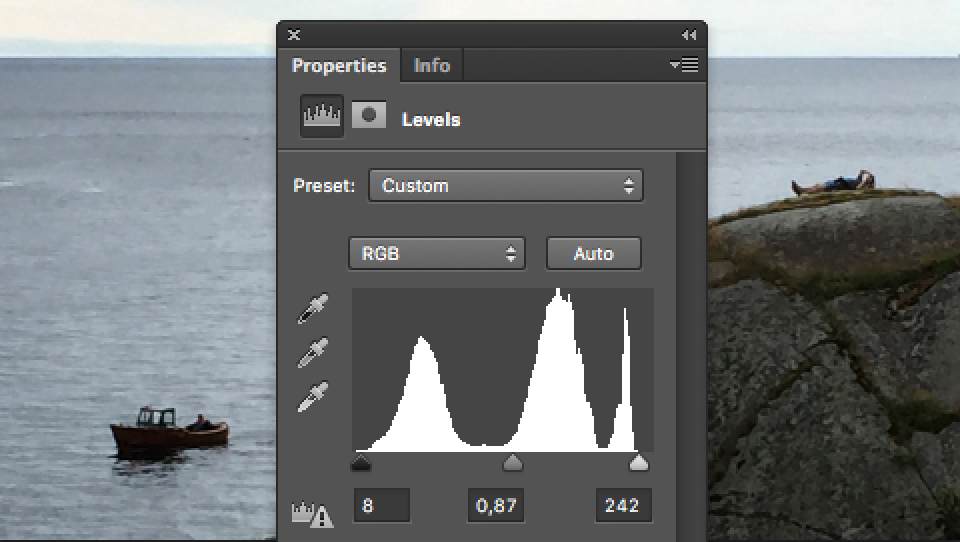Click the Levels histogram adjustment icon
This screenshot has height=542, width=960.
tap(322, 117)
